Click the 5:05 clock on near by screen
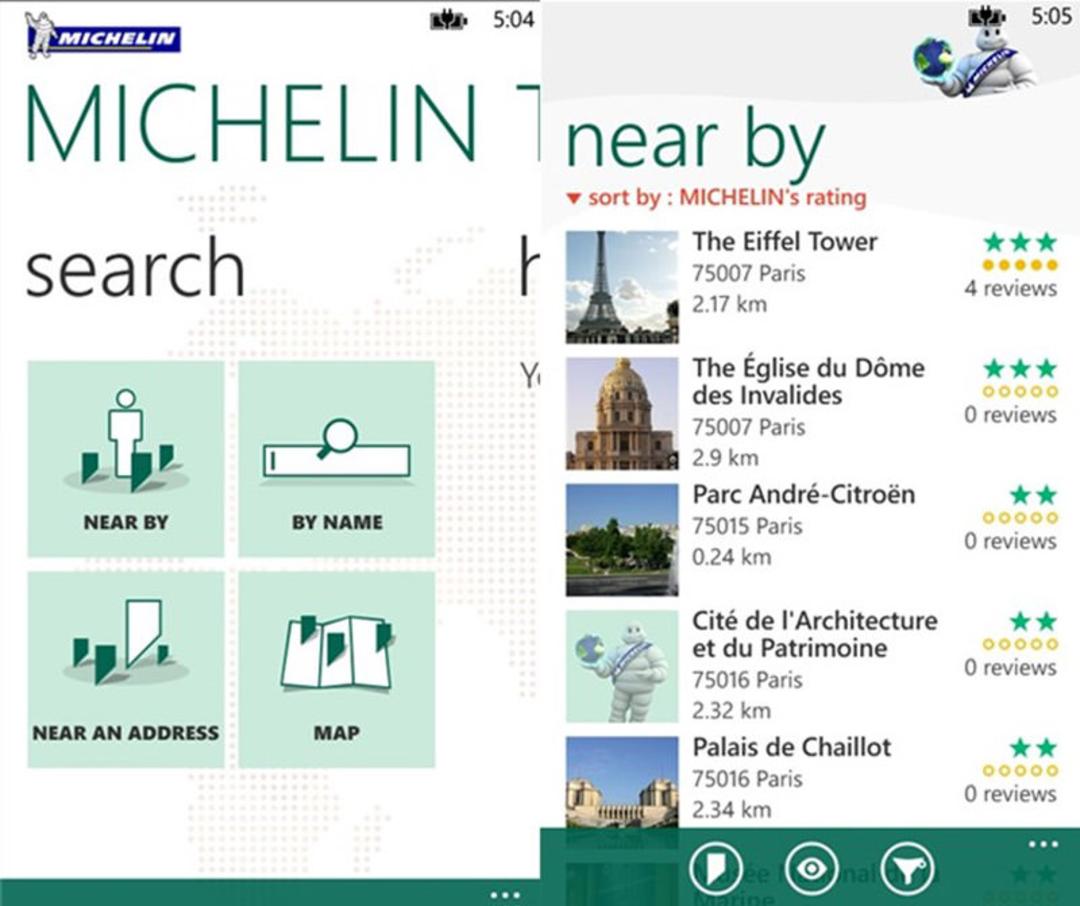The width and height of the screenshot is (1080, 906). (1051, 16)
